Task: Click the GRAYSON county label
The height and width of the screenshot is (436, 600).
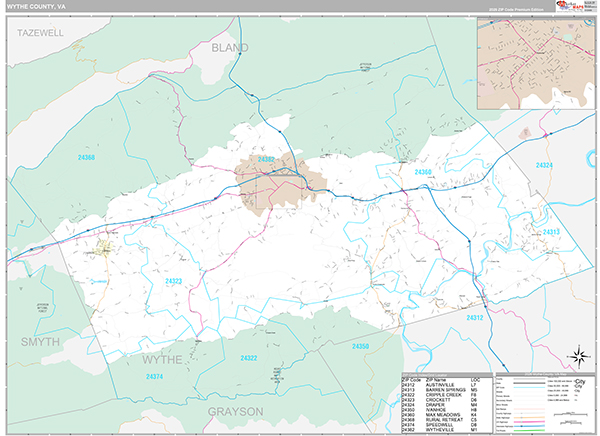Action: (x=235, y=411)
